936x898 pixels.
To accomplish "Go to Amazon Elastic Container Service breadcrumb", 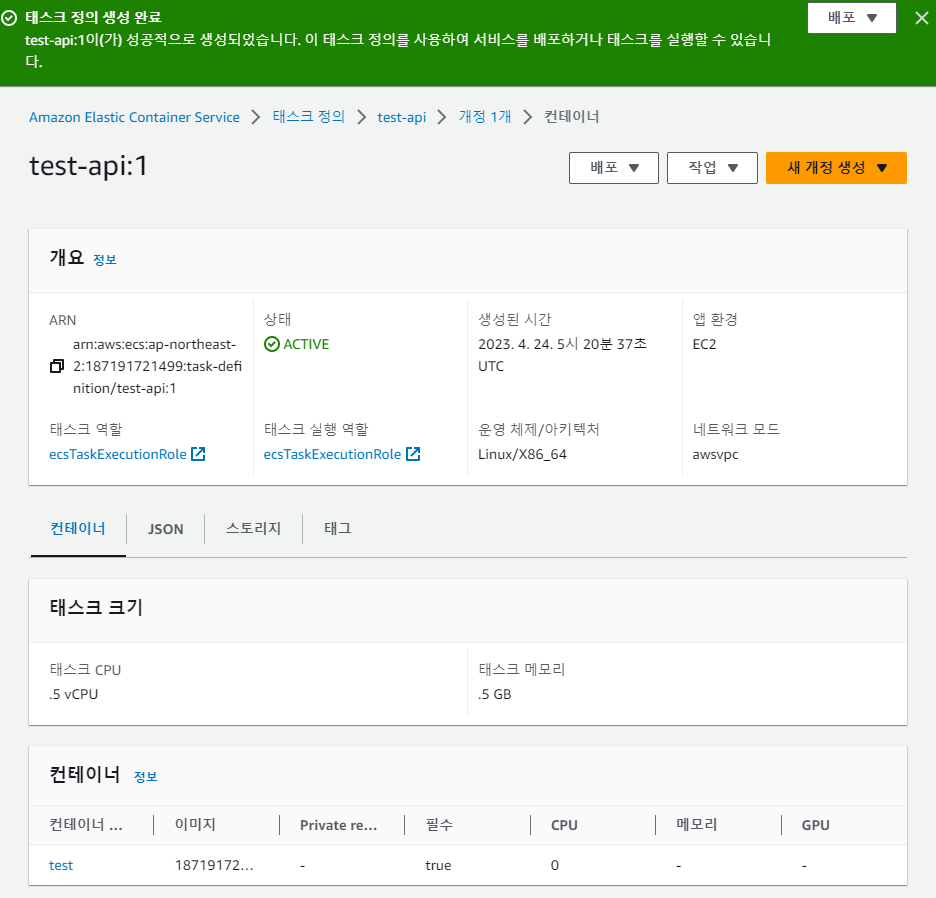I will [x=134, y=117].
